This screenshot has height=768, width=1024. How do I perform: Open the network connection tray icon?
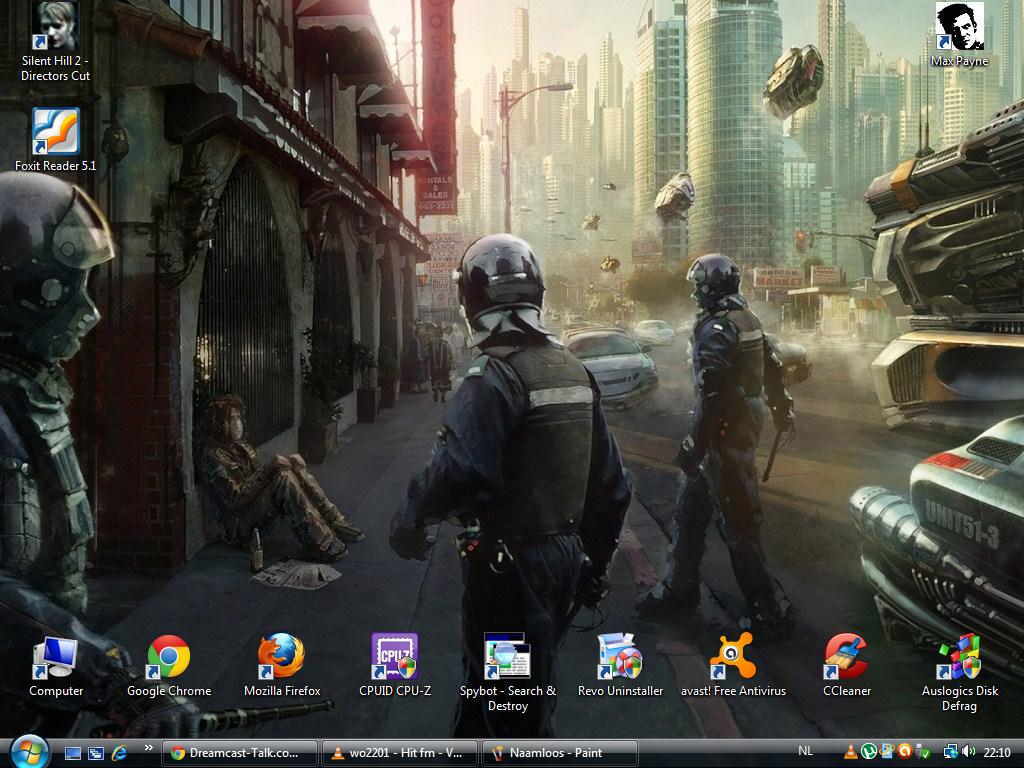950,752
